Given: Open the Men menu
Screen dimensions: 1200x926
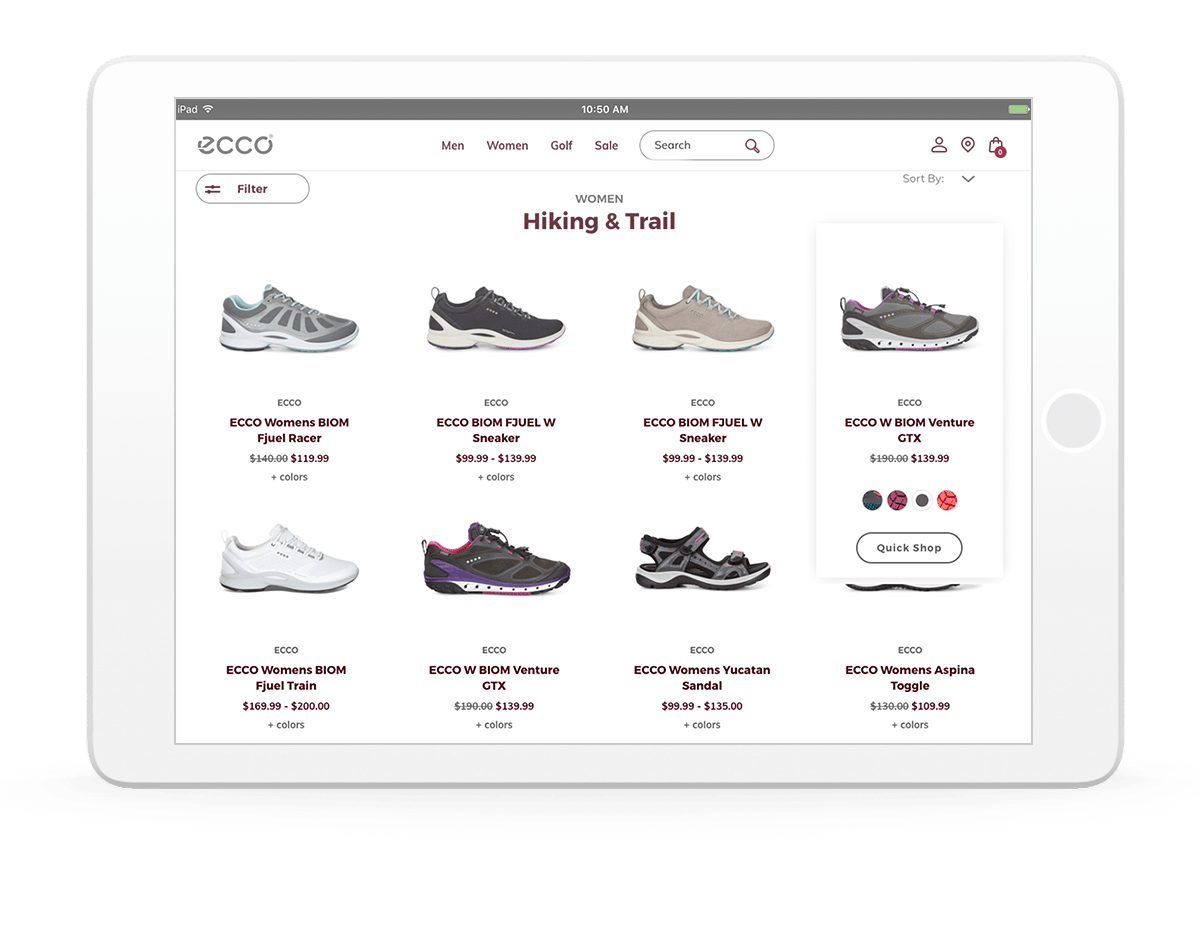Looking at the screenshot, I should click(x=453, y=146).
